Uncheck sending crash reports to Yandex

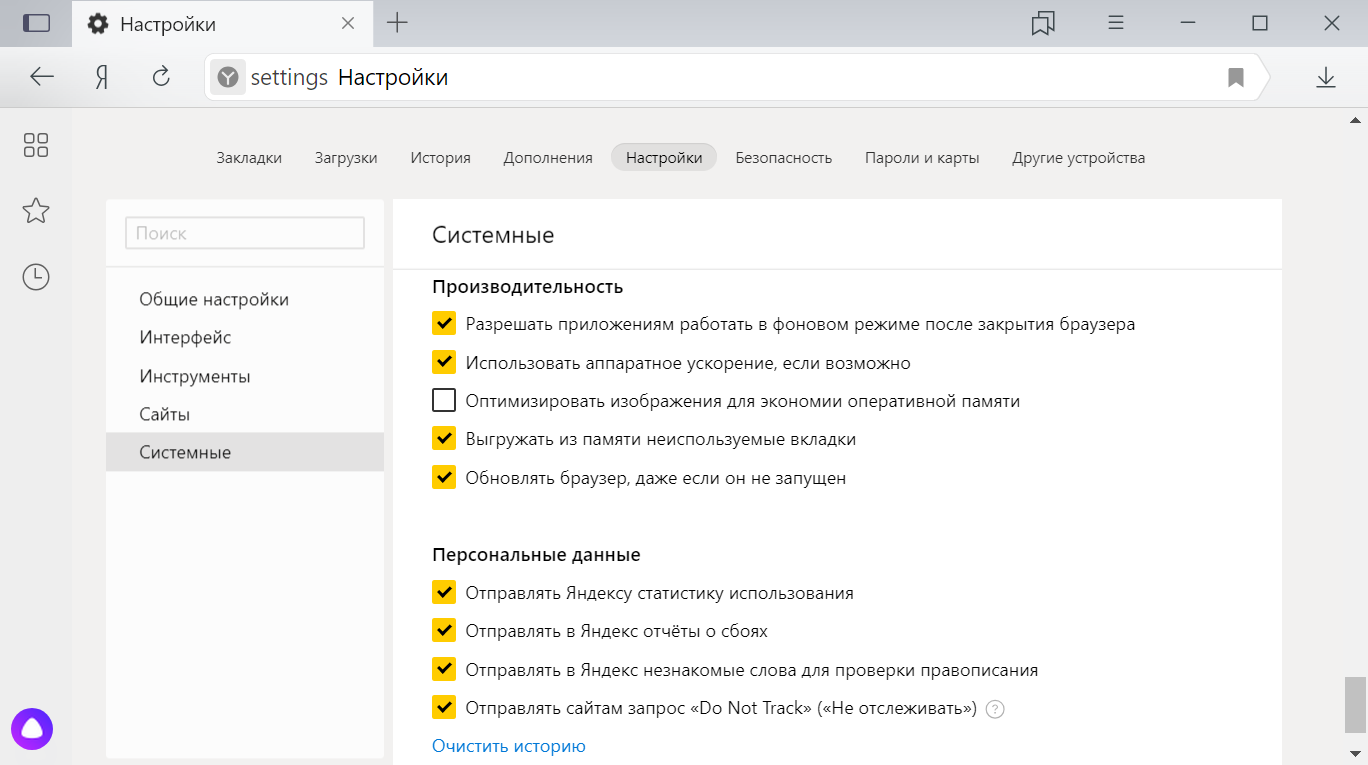coord(444,630)
